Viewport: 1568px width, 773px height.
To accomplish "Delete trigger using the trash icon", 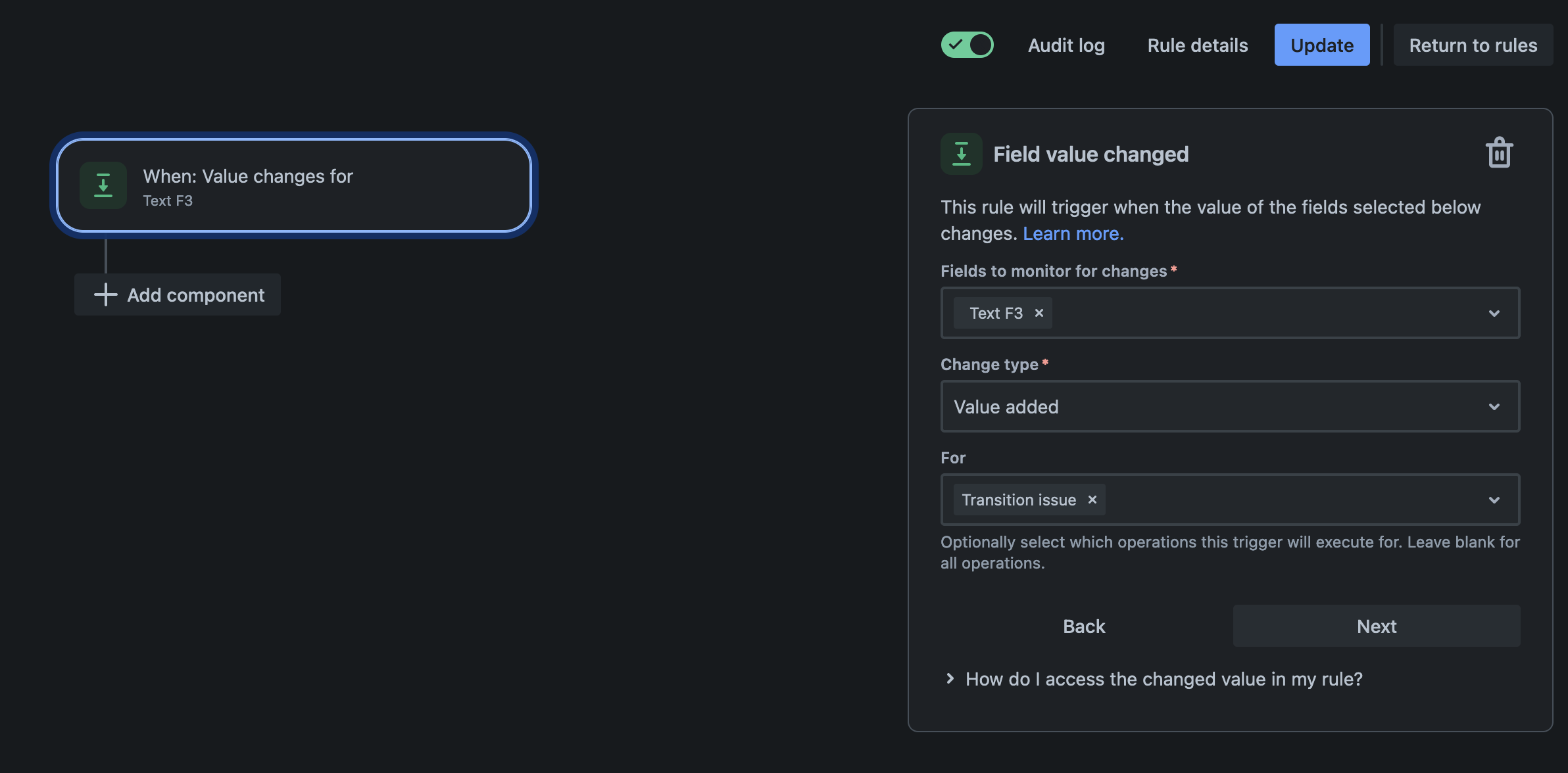I will pos(1499,153).
